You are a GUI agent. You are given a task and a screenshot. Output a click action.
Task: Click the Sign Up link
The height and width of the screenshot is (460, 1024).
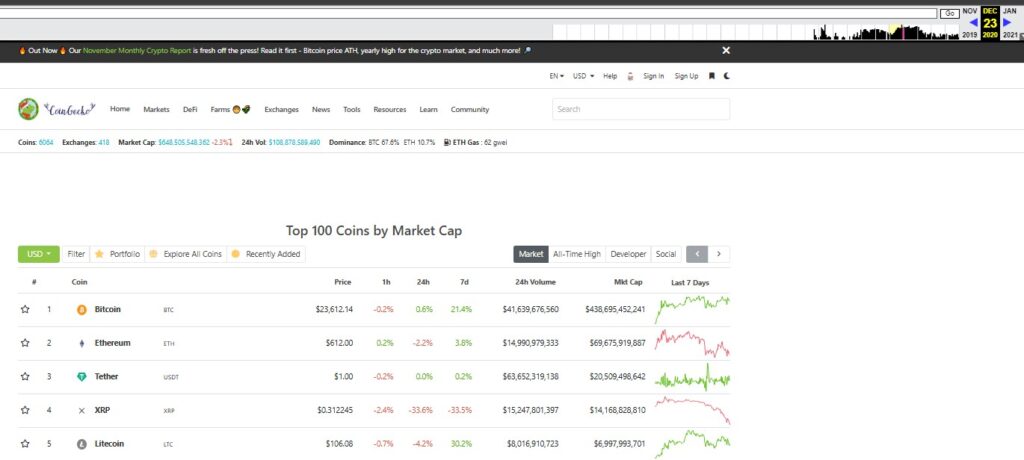point(686,76)
